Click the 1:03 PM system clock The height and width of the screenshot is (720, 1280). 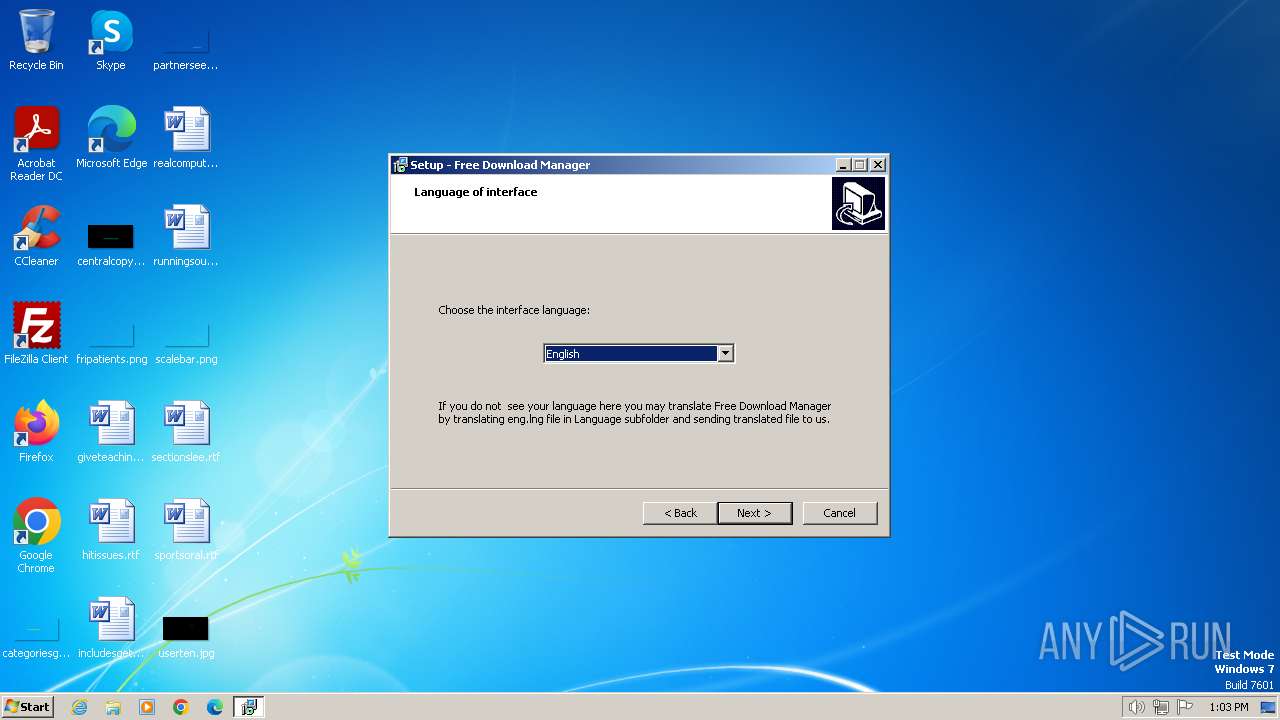point(1229,707)
